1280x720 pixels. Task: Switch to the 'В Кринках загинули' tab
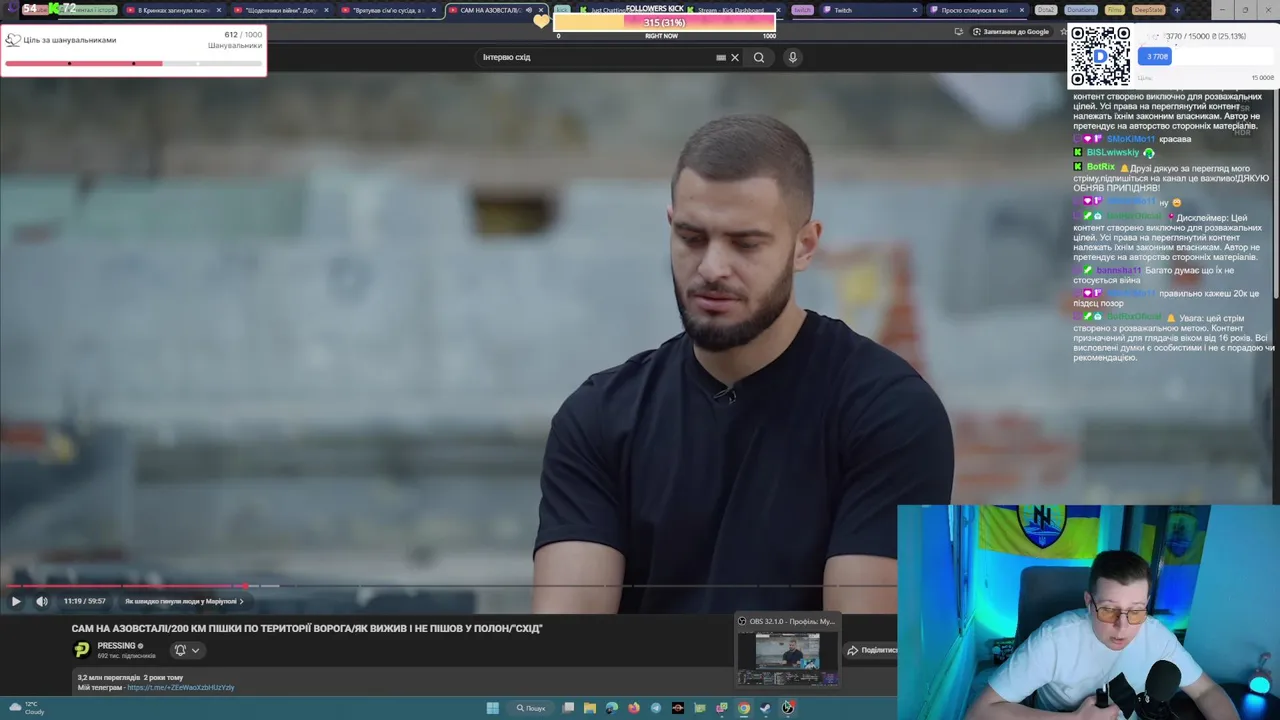173,10
